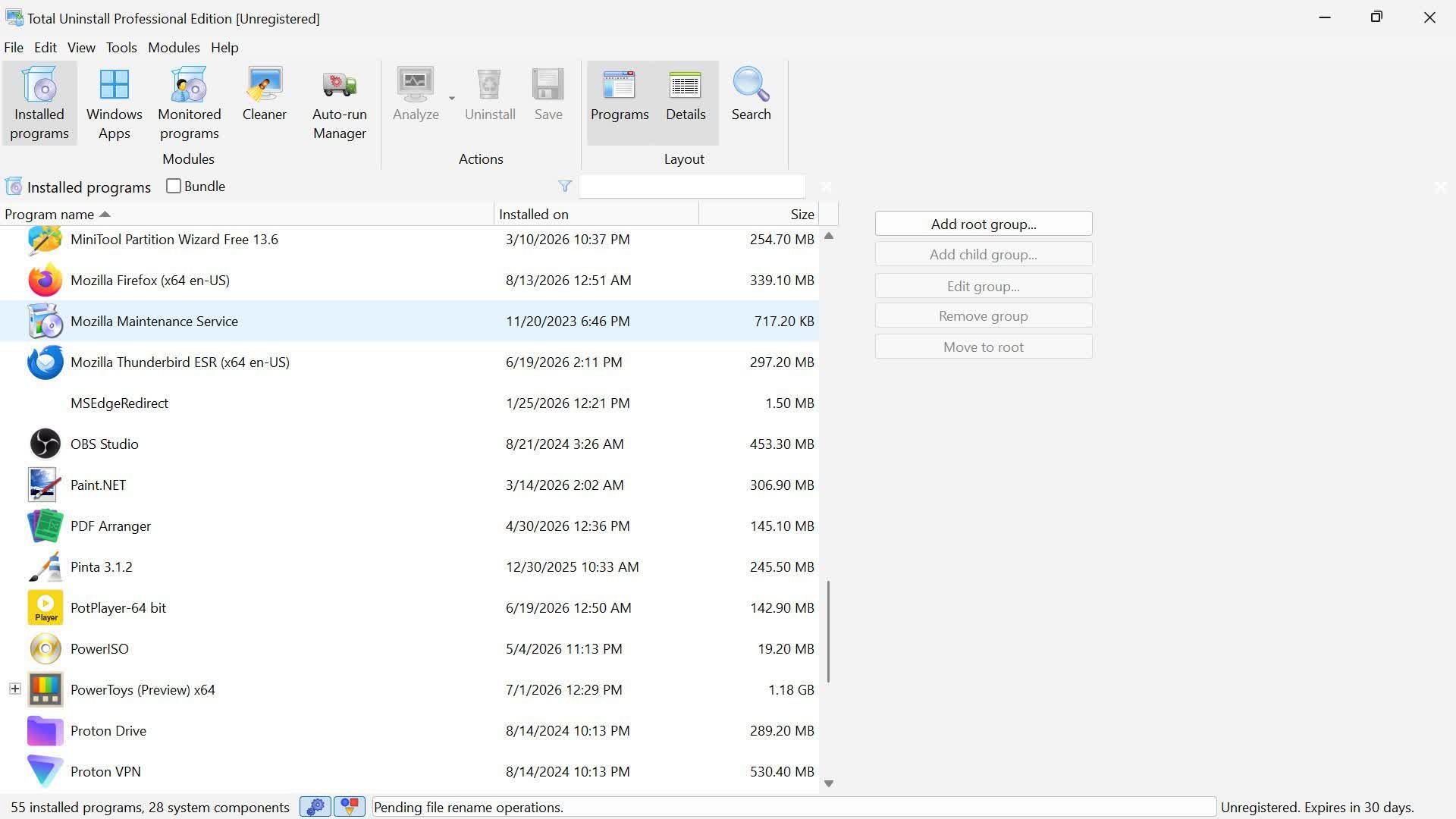Image resolution: width=1456 pixels, height=819 pixels.
Task: Select the PowerToys (Preview) x64 name
Action: 143,690
